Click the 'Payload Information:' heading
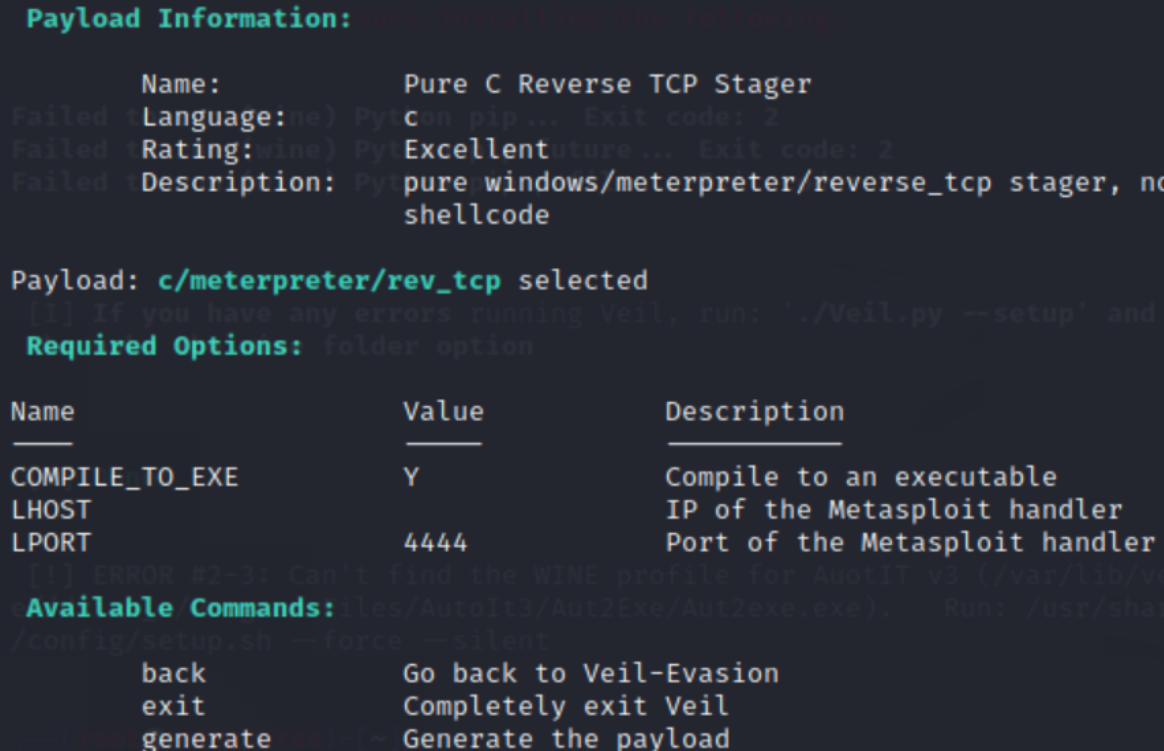 189,19
